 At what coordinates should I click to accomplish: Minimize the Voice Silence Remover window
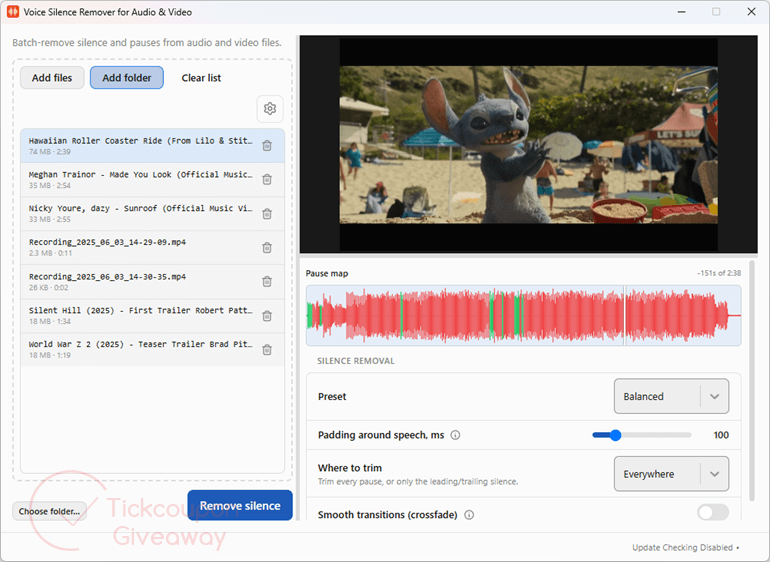click(682, 12)
